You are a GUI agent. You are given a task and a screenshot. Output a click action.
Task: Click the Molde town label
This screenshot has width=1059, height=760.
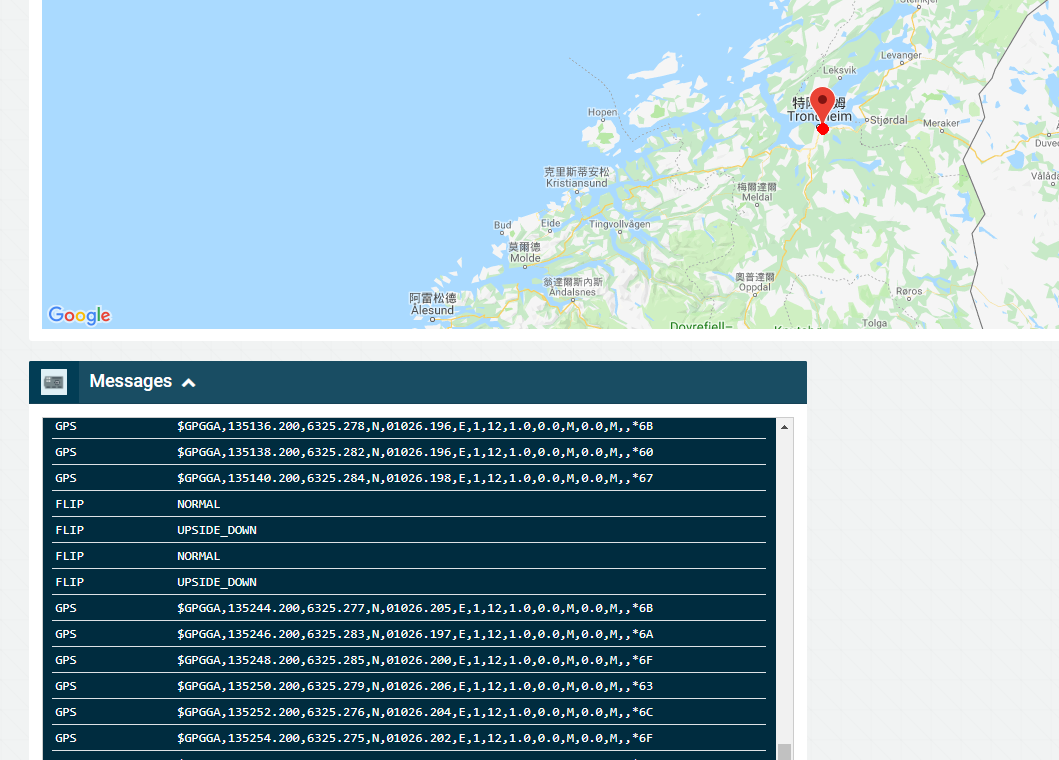point(525,258)
